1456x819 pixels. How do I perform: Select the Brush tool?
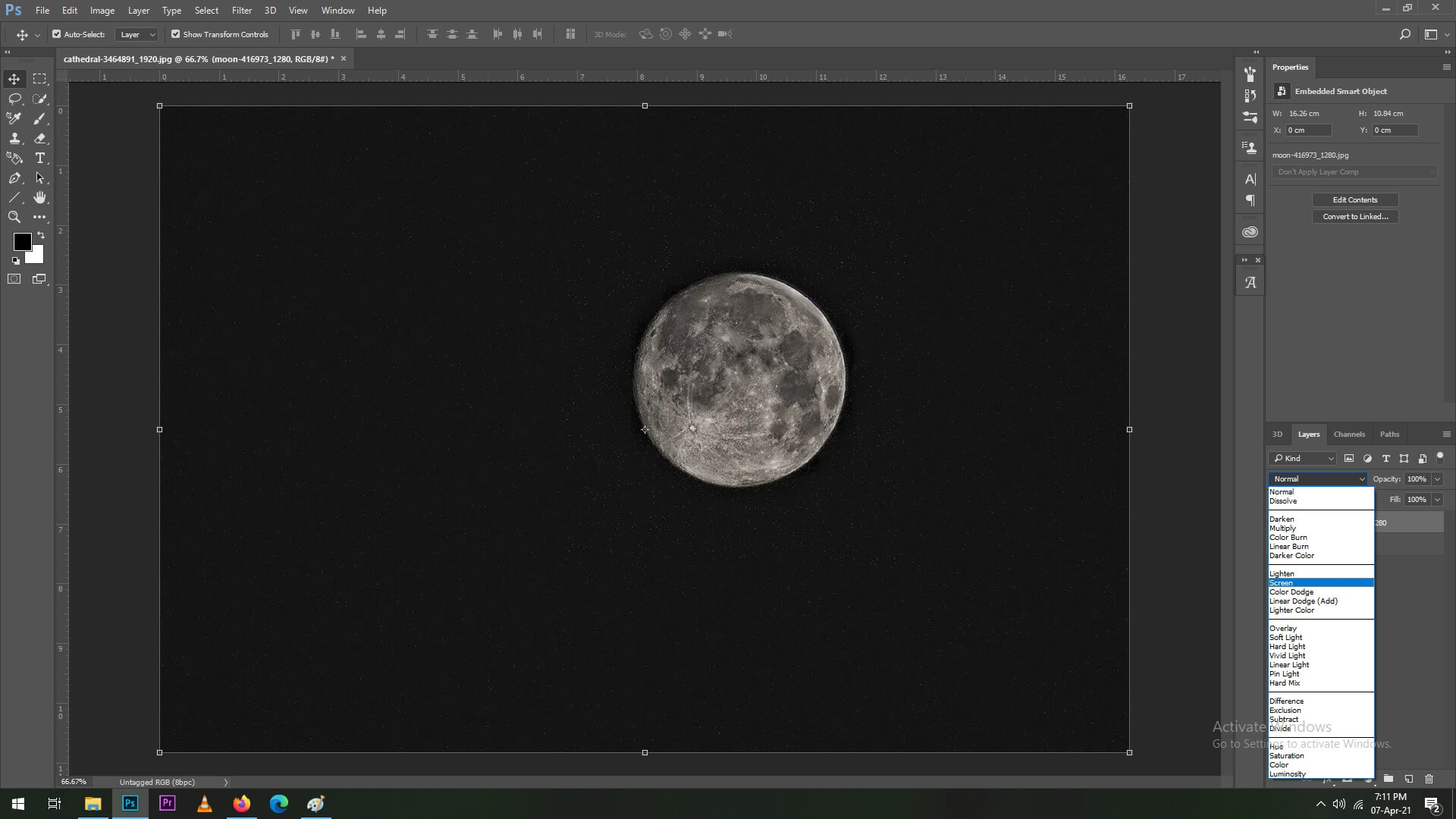tap(39, 118)
